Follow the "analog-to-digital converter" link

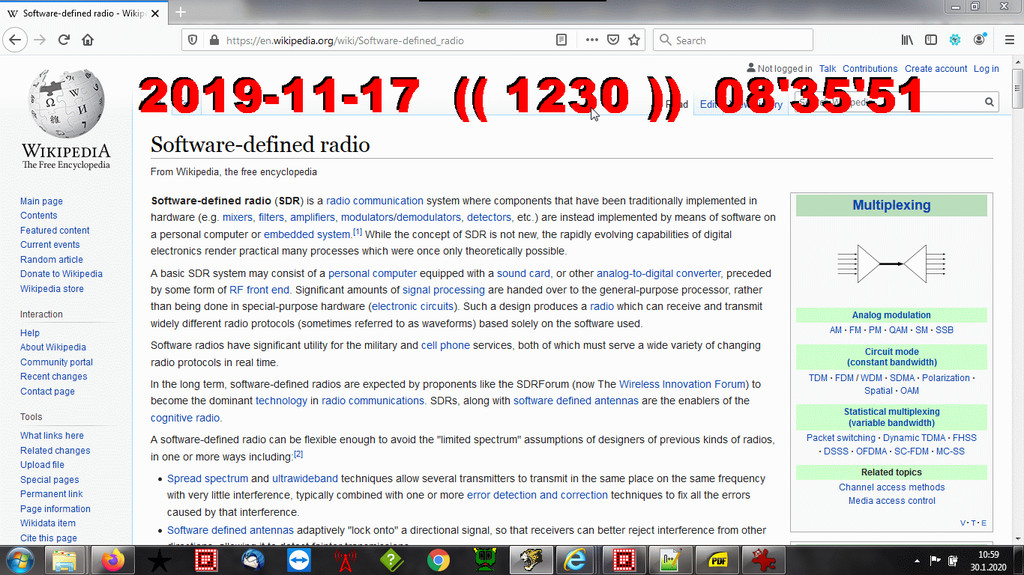[x=659, y=273]
